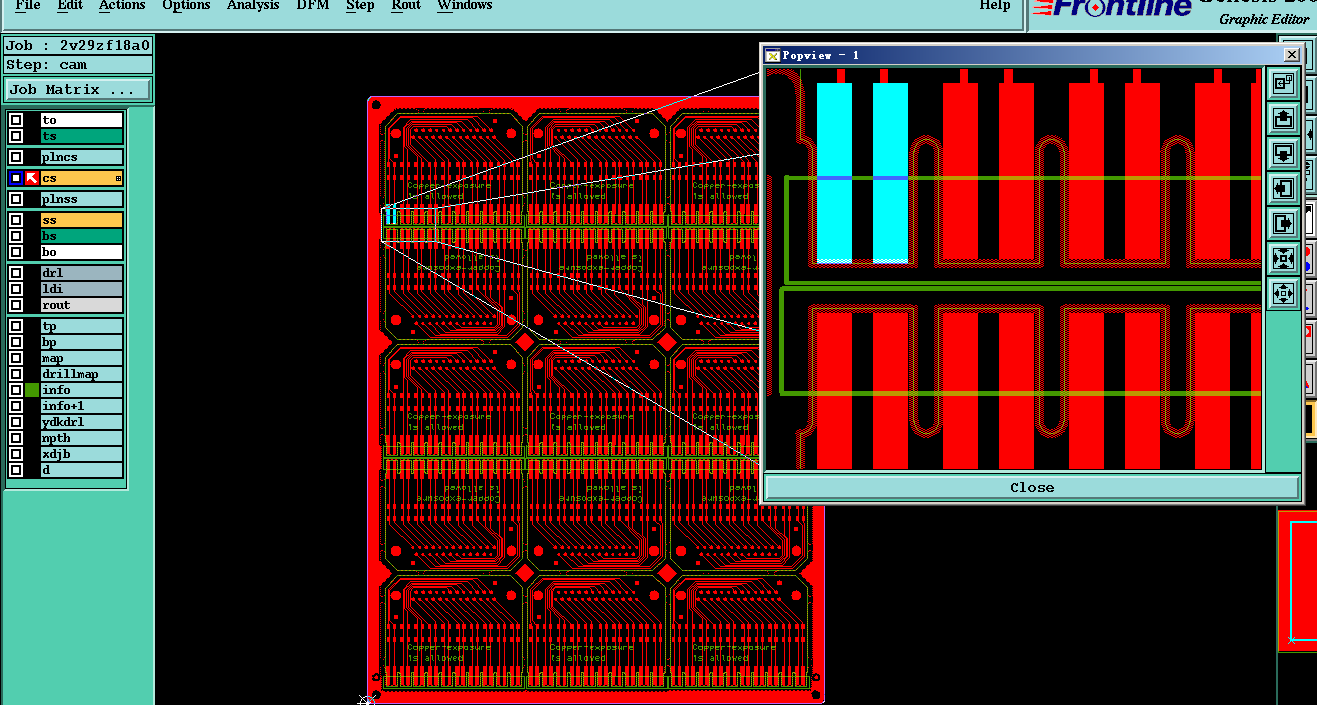Select the 'bp' layer name
Viewport: 1317px width, 705px height.
click(x=81, y=342)
